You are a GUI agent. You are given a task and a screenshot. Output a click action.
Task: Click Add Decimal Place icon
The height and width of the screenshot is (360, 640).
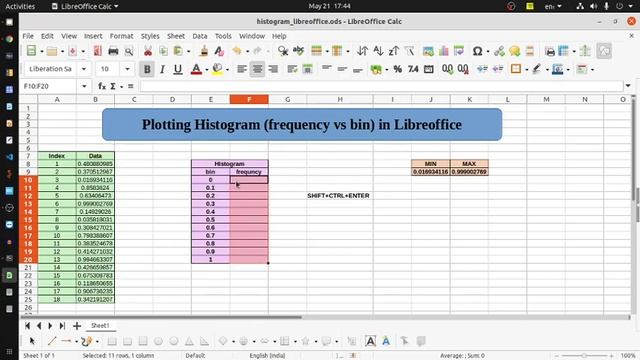click(x=447, y=69)
